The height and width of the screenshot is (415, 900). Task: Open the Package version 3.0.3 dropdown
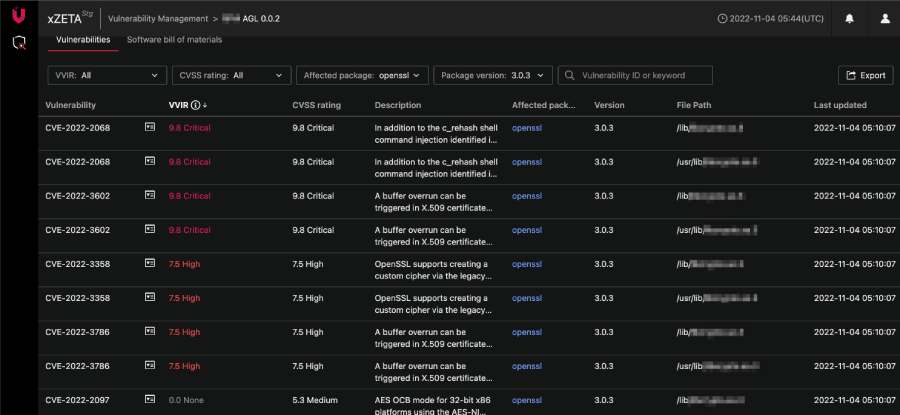coord(494,75)
